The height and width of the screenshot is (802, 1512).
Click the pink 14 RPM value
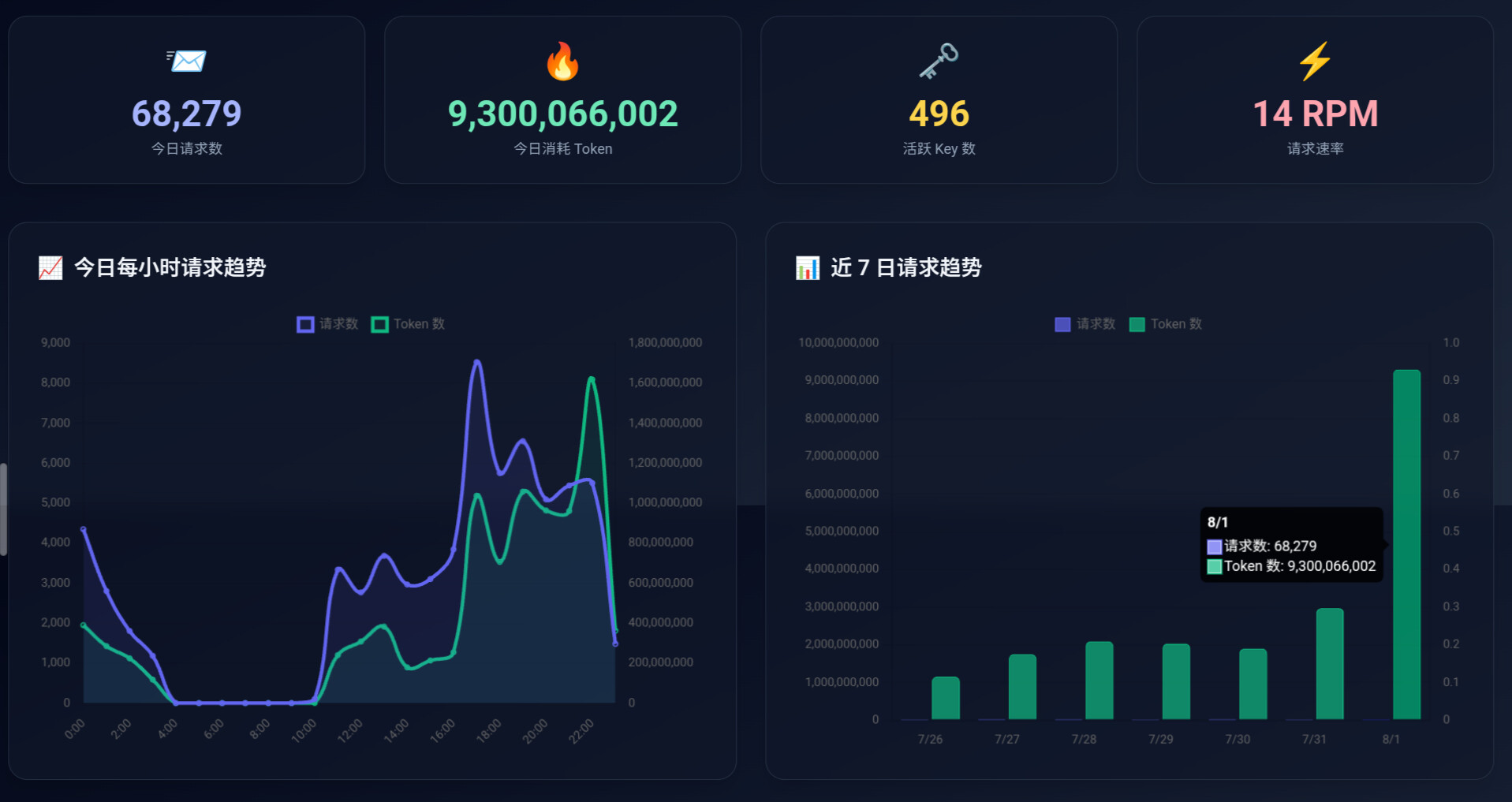tap(1315, 114)
